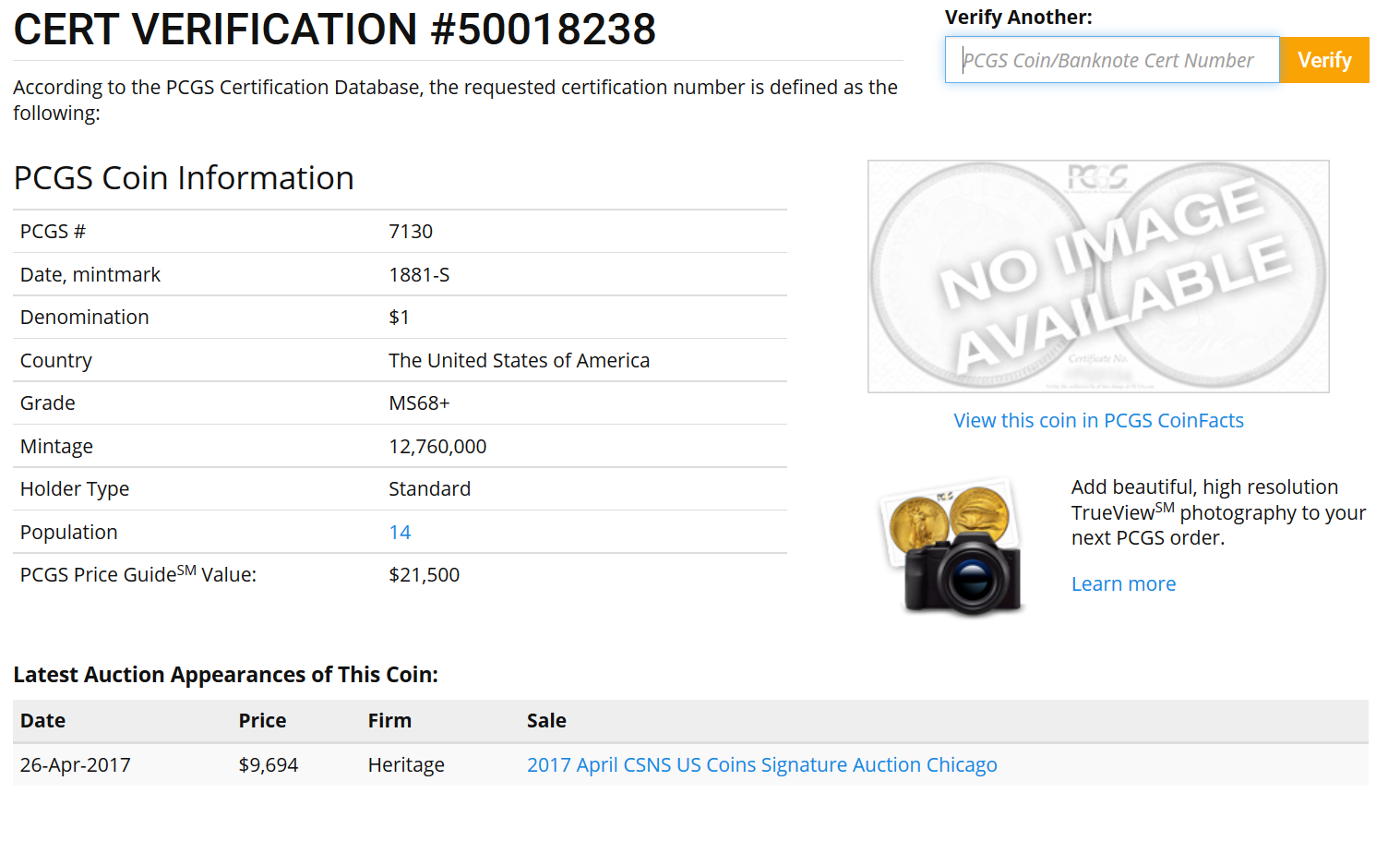
Task: Click the Firm column header
Action: 389,720
